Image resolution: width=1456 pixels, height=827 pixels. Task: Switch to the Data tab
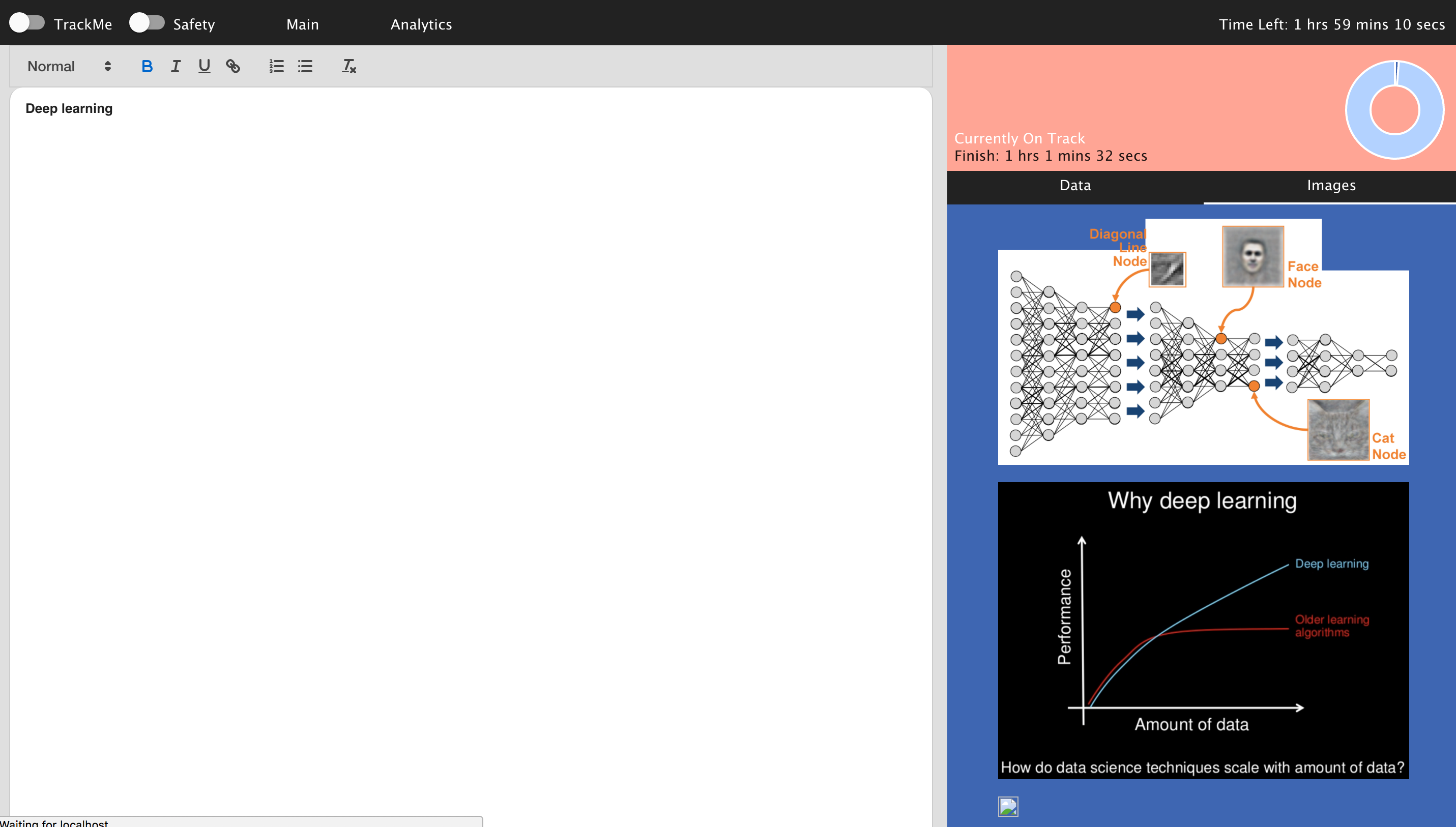pos(1075,186)
